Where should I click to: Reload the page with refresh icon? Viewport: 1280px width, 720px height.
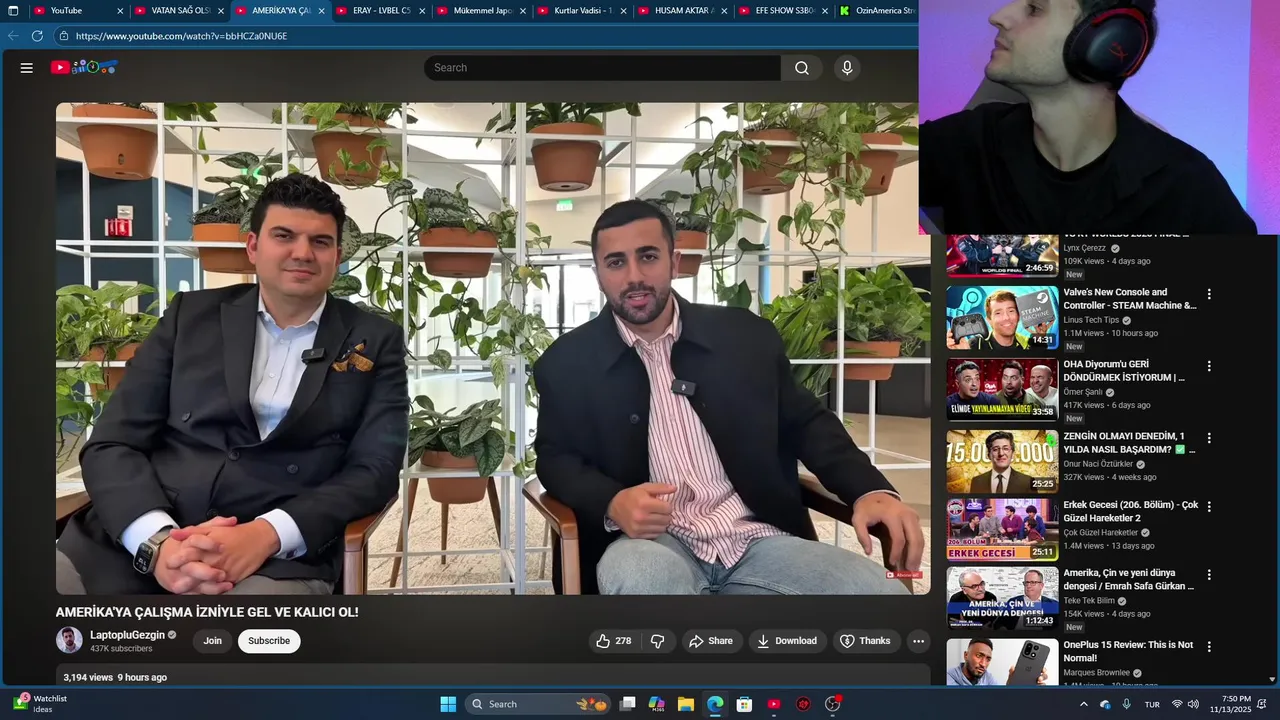pyautogui.click(x=37, y=36)
